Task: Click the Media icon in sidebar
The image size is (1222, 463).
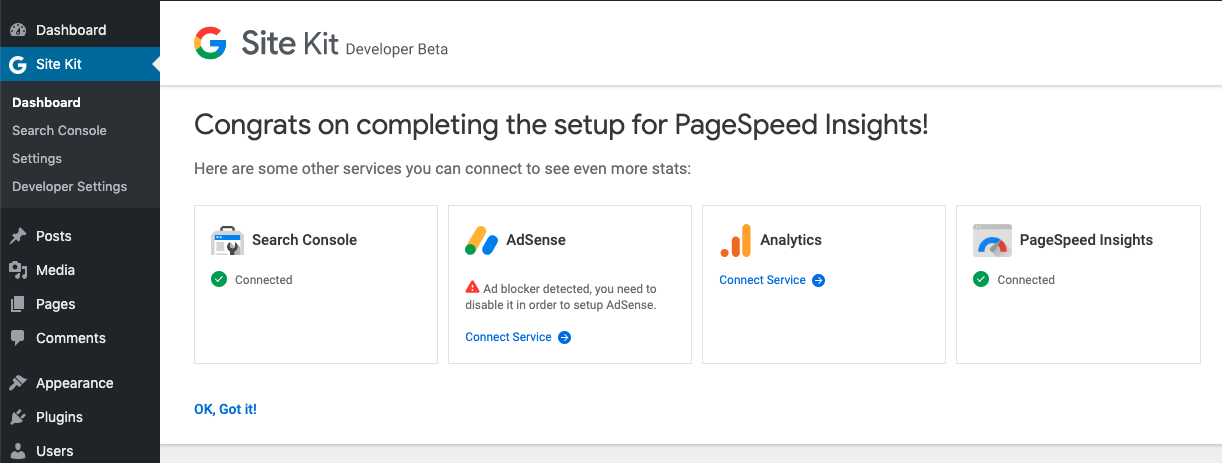Action: click(17, 270)
